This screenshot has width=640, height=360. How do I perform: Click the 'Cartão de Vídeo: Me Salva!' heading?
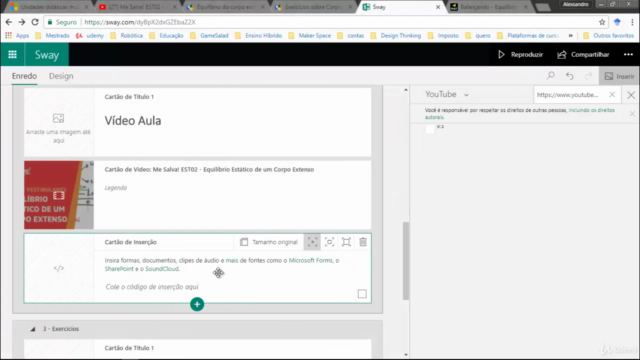(x=209, y=169)
